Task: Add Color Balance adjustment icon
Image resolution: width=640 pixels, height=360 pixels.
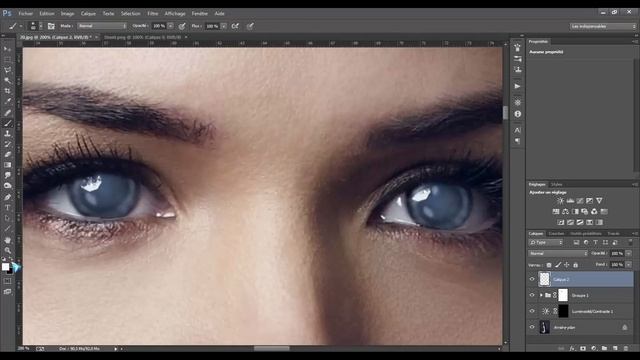Action: click(565, 211)
